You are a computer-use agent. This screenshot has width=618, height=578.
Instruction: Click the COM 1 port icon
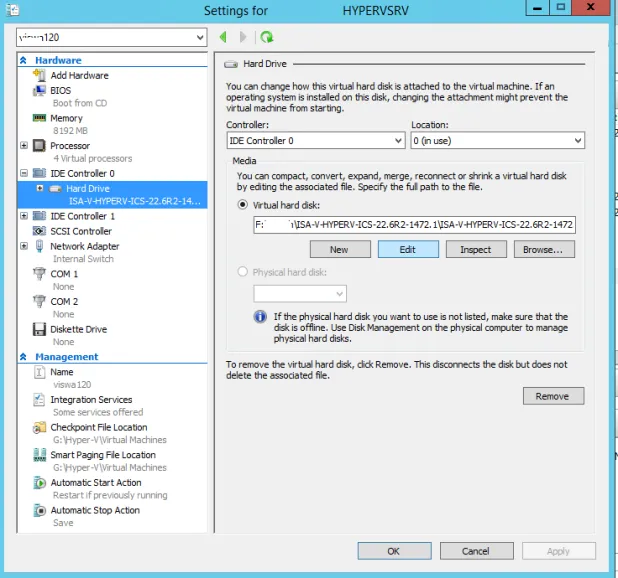(39, 273)
